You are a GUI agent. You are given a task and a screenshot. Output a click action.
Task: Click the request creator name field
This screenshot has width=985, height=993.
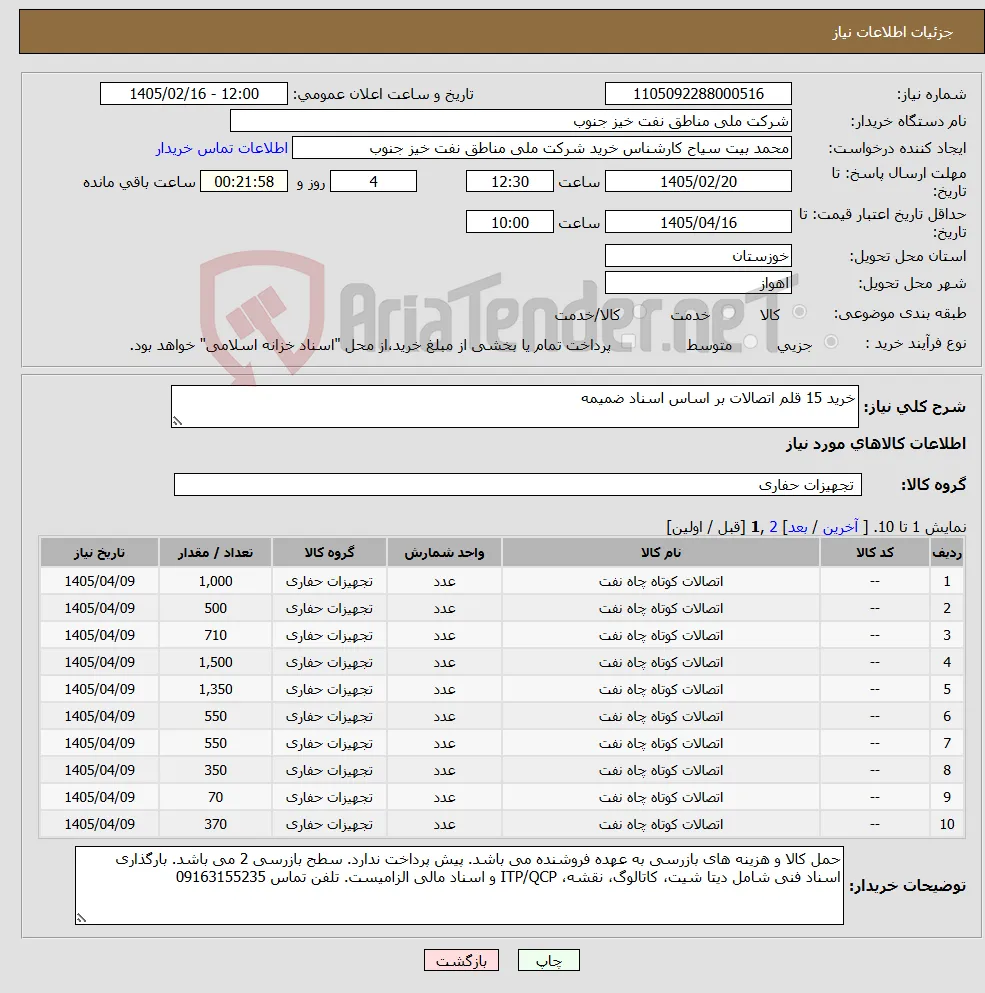click(x=542, y=148)
